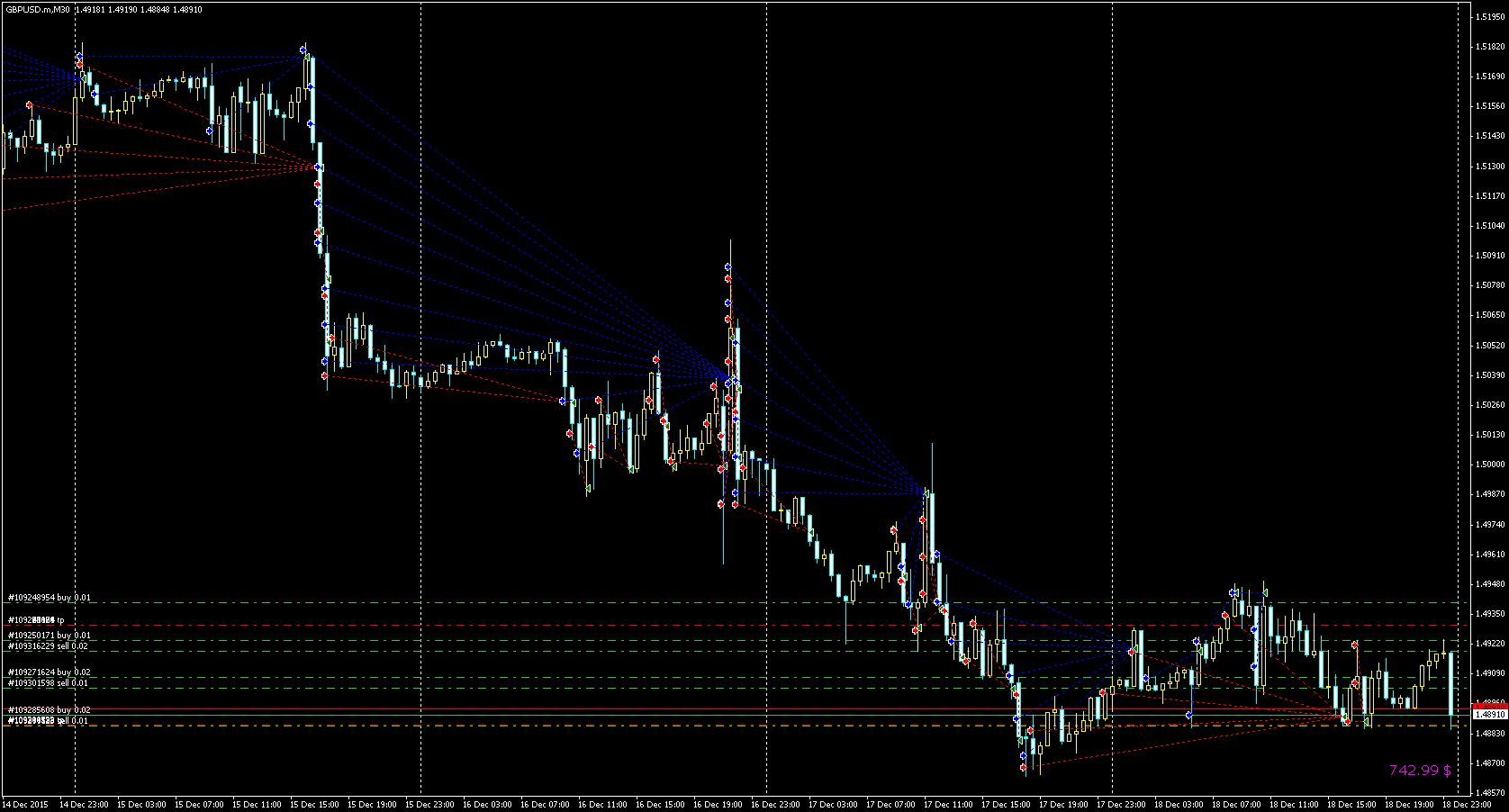Click time axis label 16 Dec 23:00

775,804
